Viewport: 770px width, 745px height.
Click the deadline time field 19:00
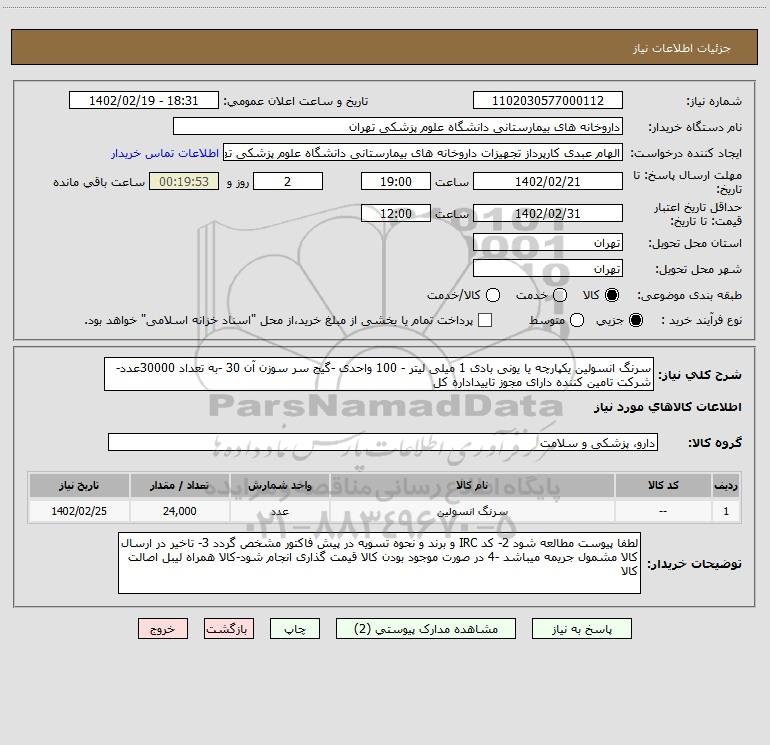point(396,181)
